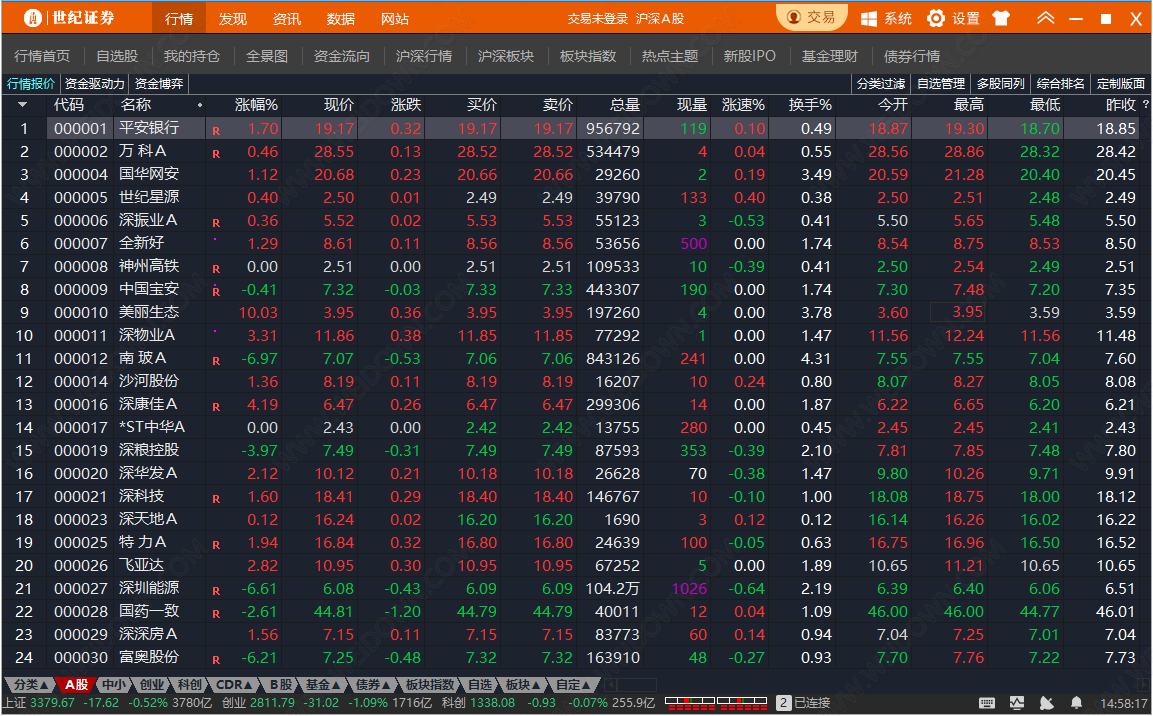The height and width of the screenshot is (716, 1153).
Task: Select the 中小 bottom tab
Action: coord(113,684)
